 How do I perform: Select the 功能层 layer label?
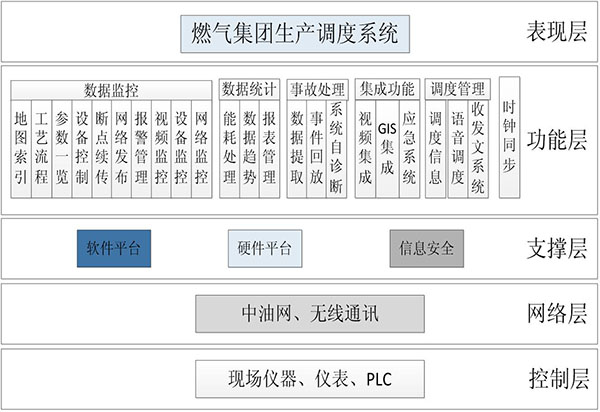tap(556, 140)
